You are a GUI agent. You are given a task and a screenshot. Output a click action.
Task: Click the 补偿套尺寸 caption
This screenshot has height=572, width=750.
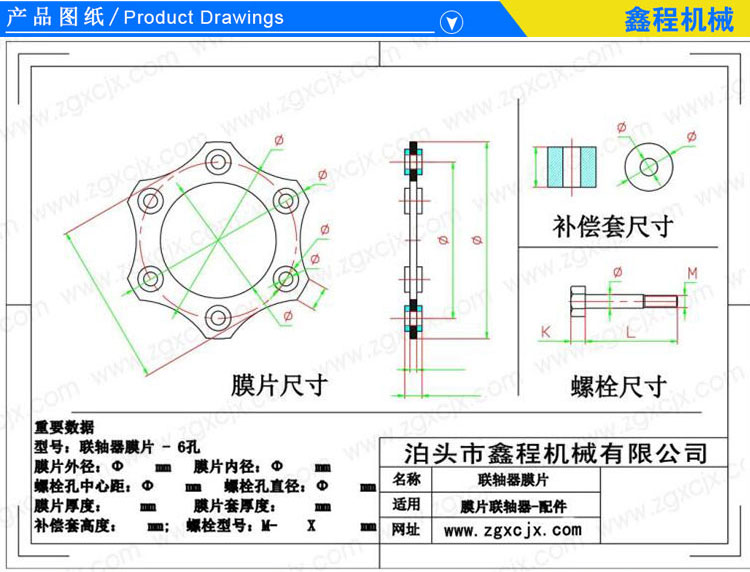610,227
